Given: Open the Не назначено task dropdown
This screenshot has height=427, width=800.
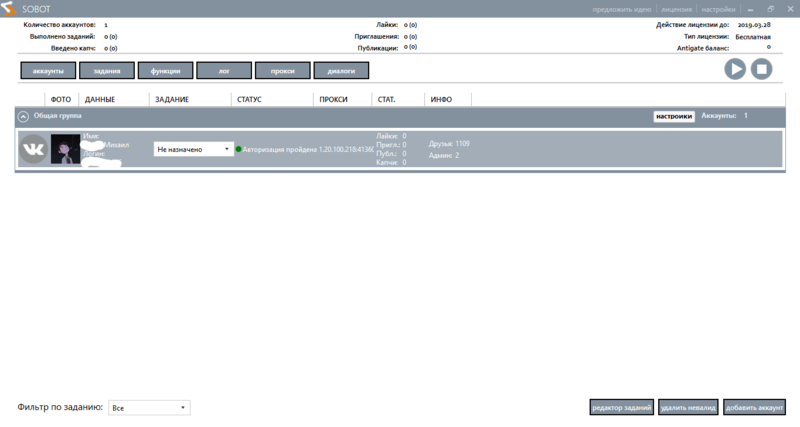Looking at the screenshot, I should click(x=194, y=149).
